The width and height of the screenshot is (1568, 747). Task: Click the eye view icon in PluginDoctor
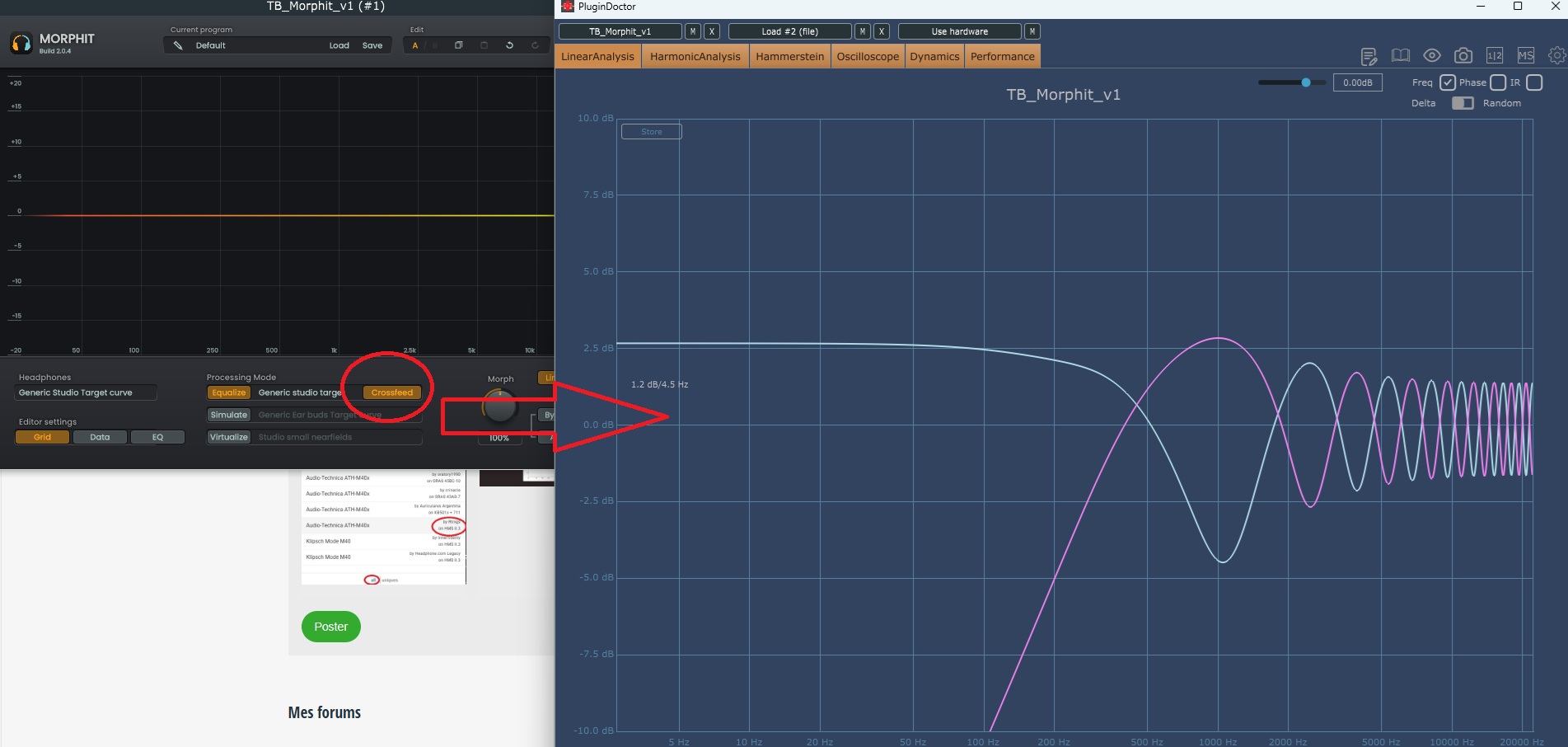click(1432, 55)
